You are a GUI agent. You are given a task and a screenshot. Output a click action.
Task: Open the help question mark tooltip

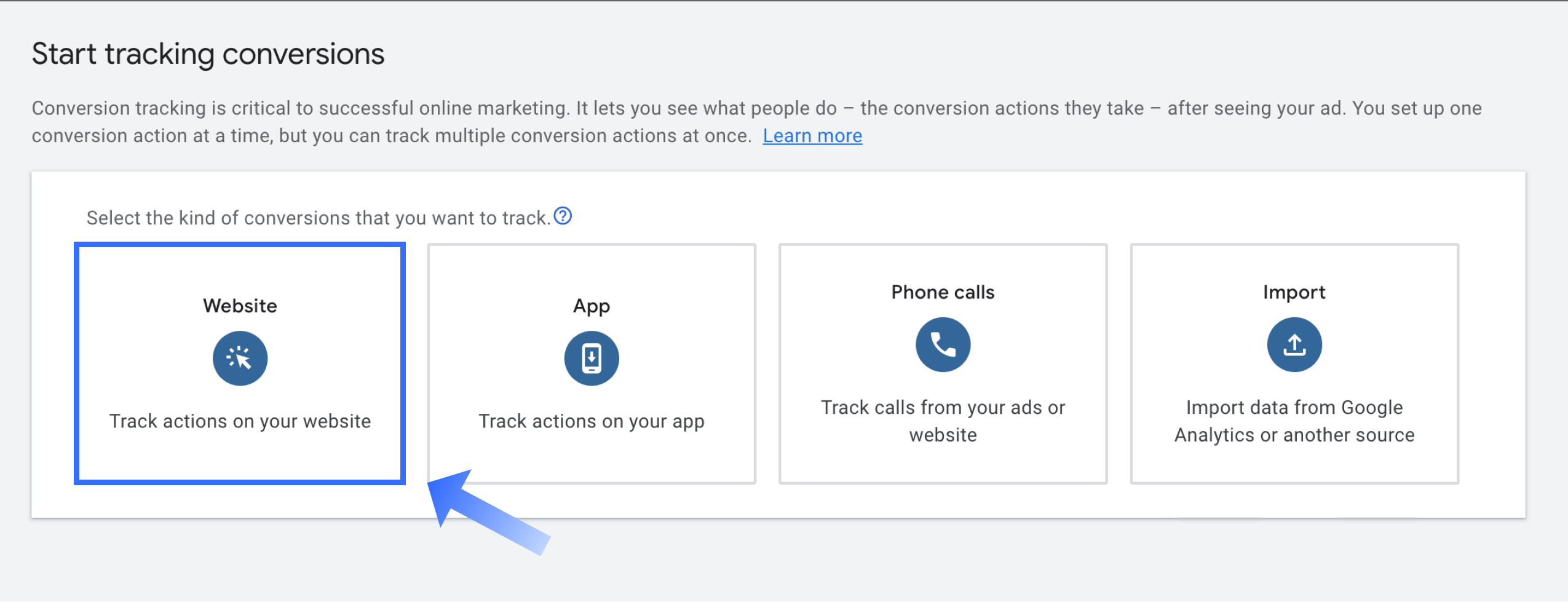(563, 216)
